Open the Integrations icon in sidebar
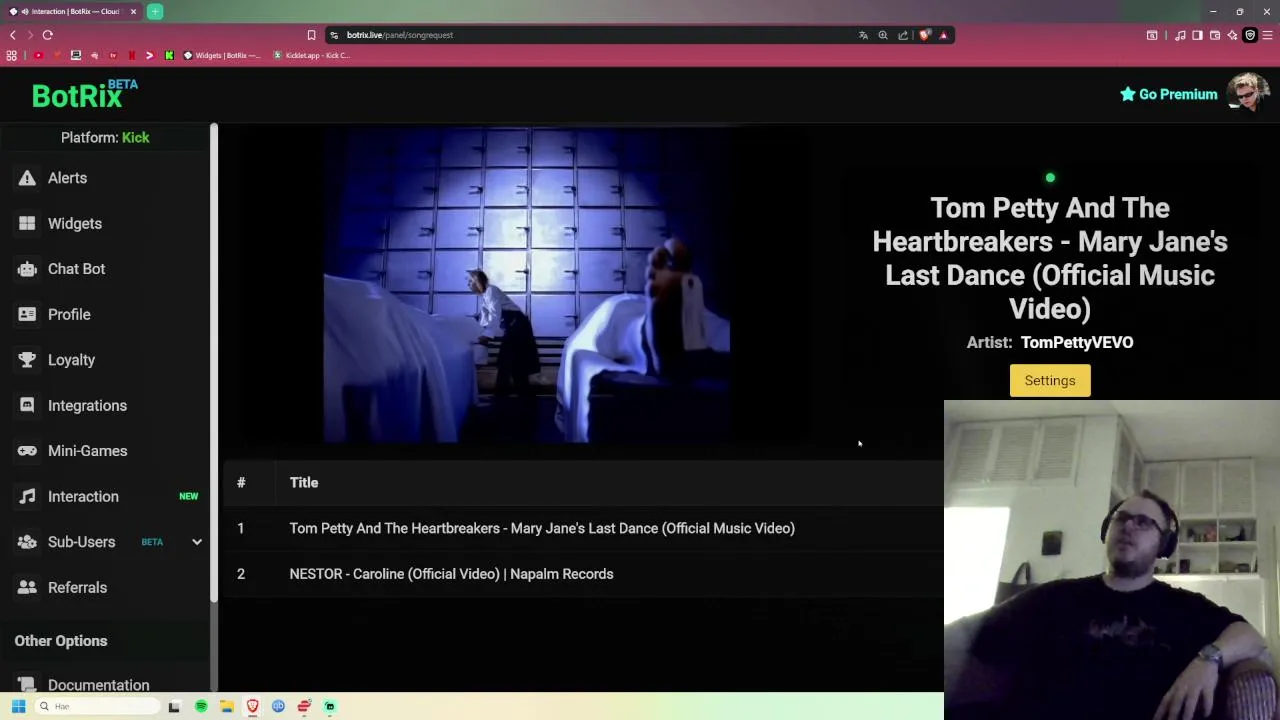The image size is (1280, 720). pyautogui.click(x=27, y=405)
